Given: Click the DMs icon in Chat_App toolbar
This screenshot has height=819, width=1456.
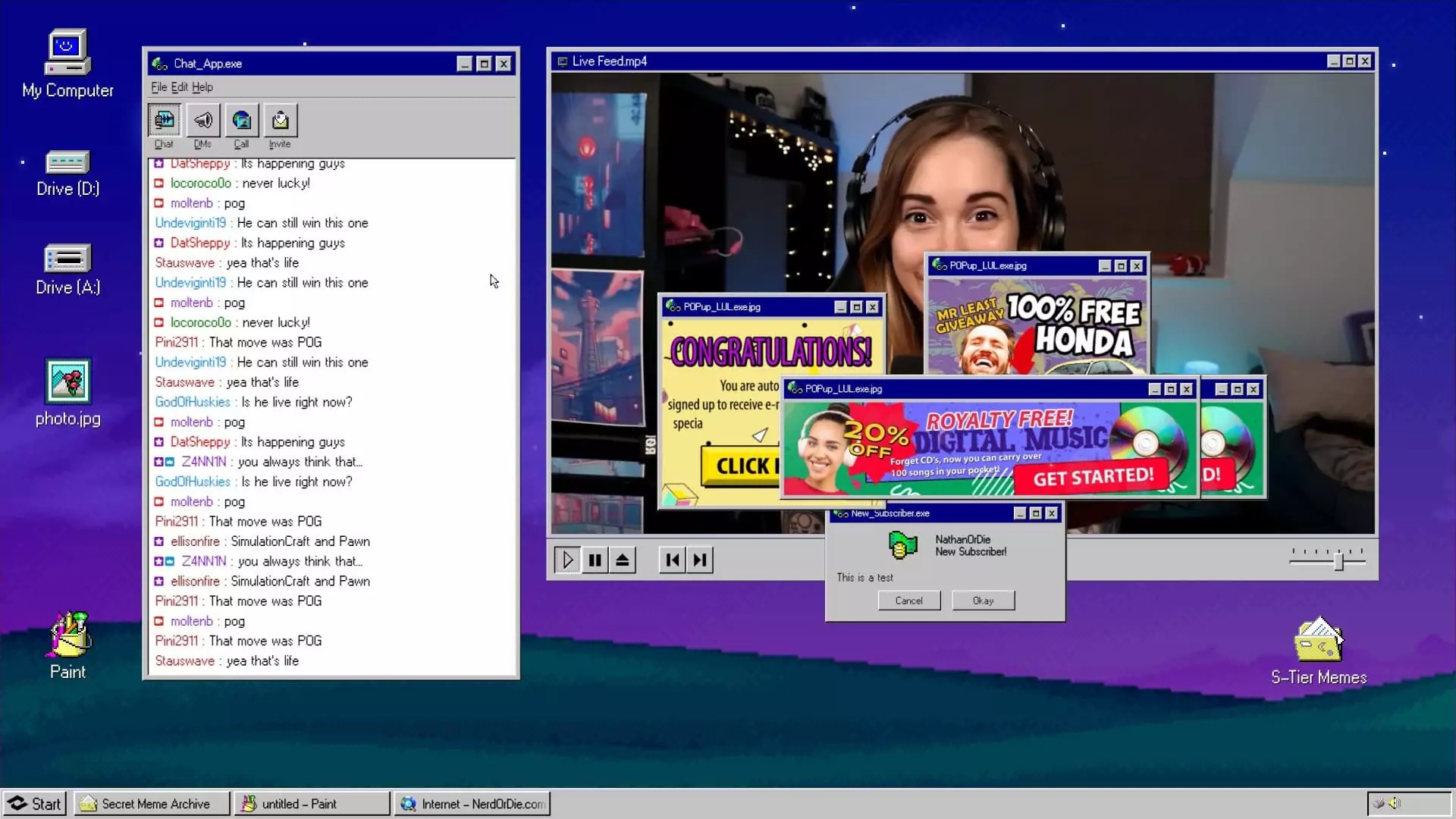Looking at the screenshot, I should pyautogui.click(x=203, y=119).
